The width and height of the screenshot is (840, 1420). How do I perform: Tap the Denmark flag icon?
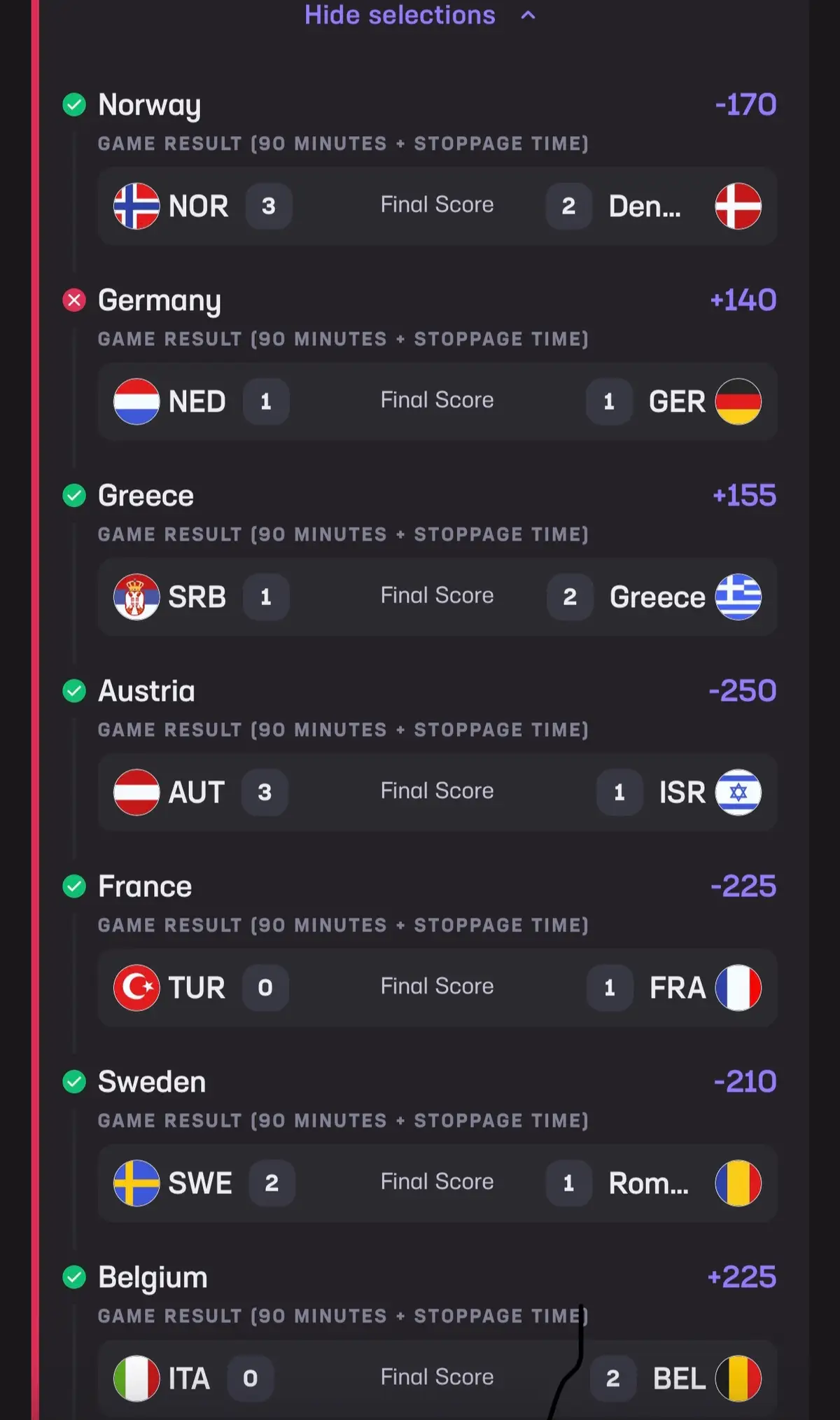click(738, 206)
